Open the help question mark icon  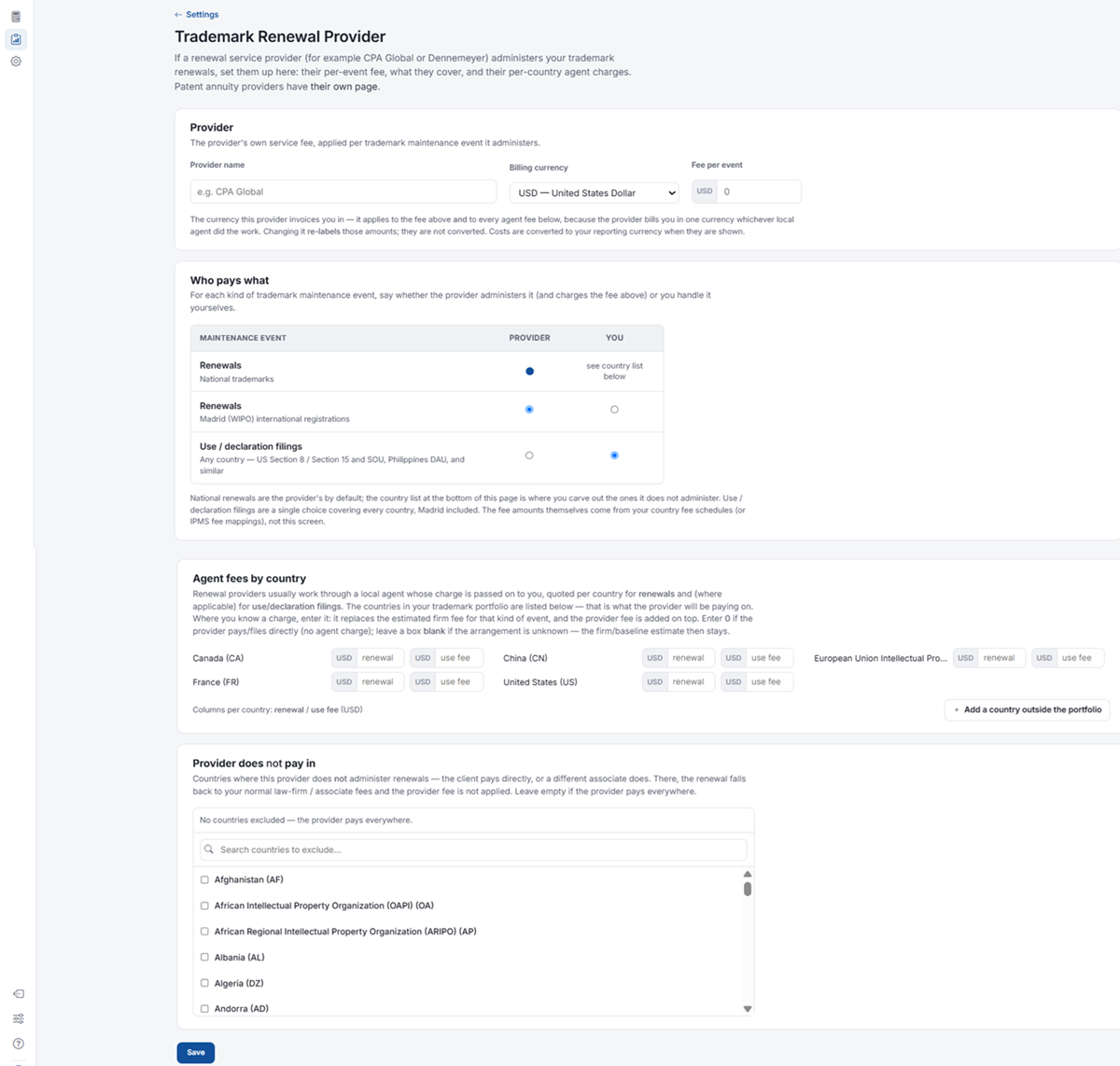pos(18,1044)
